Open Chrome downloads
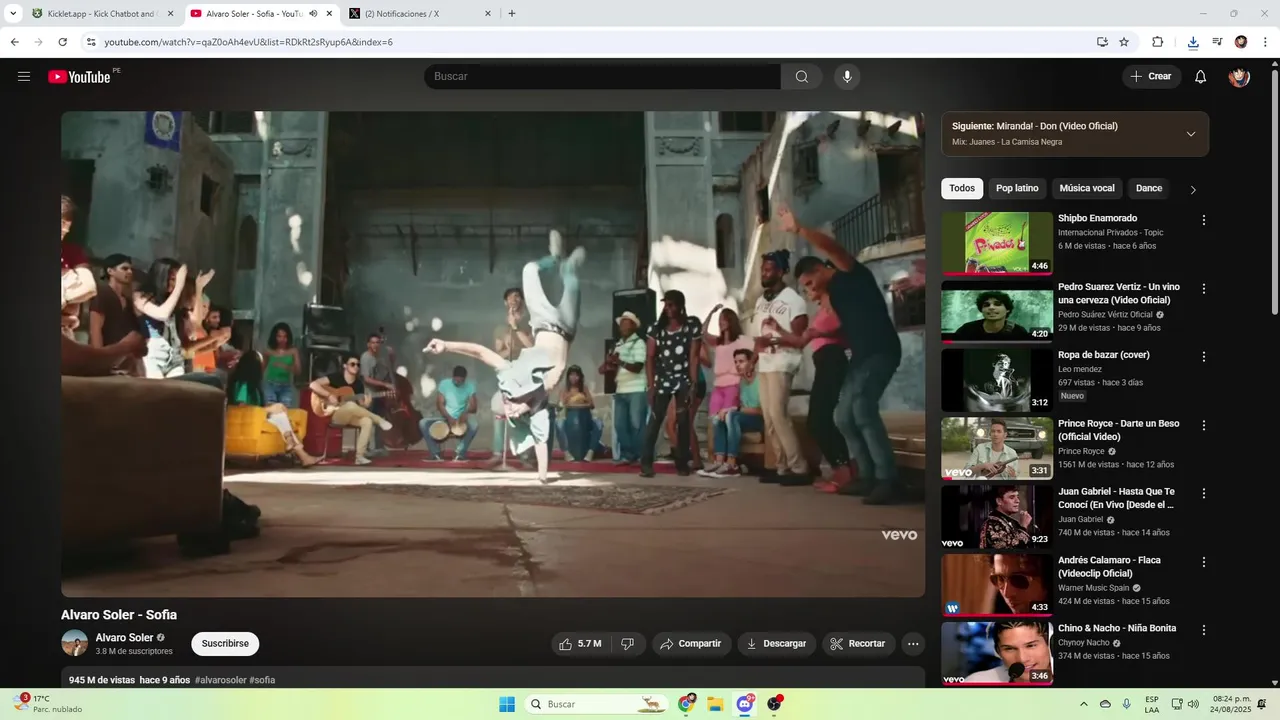Screen dimensions: 1280x720 pyautogui.click(x=1193, y=42)
